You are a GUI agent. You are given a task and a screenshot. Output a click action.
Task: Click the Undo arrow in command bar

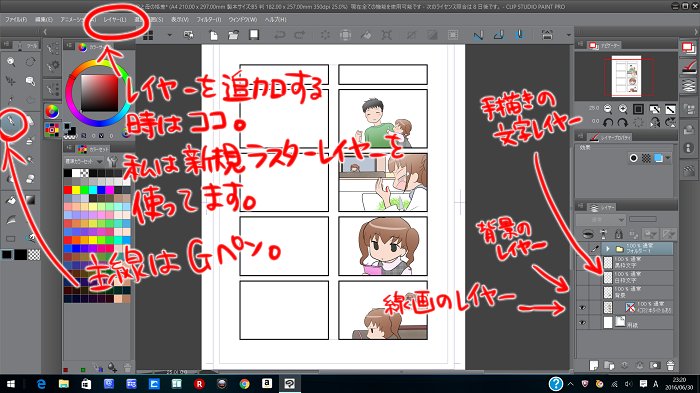(279, 35)
